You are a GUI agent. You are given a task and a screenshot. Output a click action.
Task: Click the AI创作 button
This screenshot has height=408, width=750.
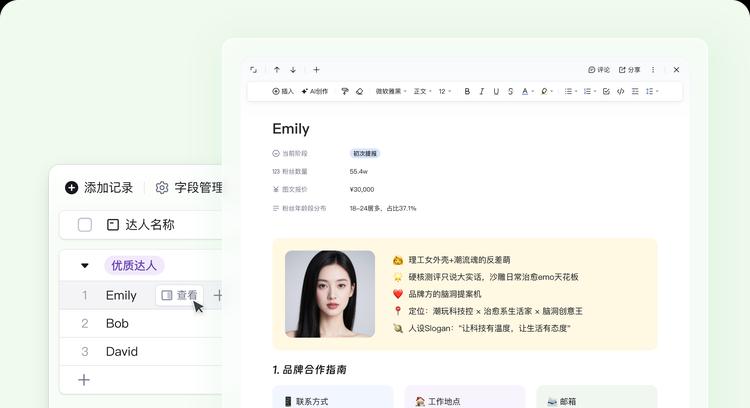[x=315, y=91]
